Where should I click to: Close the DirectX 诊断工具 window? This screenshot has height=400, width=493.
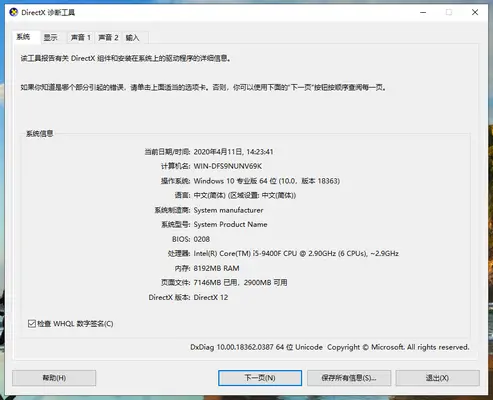click(475, 13)
